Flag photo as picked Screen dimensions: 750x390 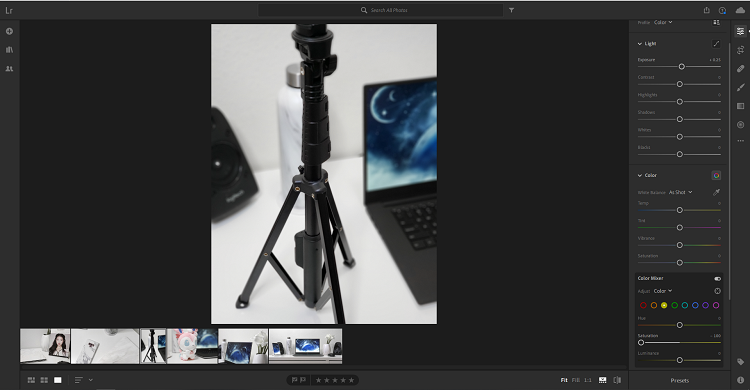(294, 380)
